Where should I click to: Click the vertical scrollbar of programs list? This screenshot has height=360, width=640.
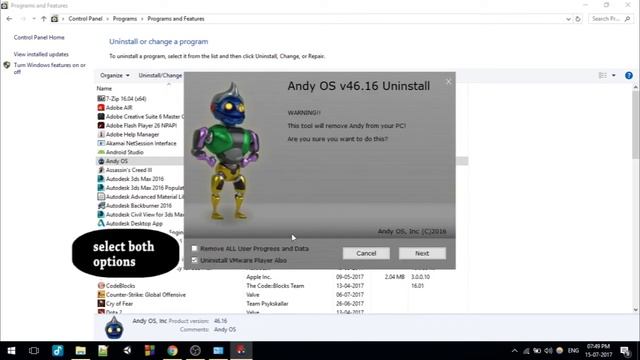point(636,124)
